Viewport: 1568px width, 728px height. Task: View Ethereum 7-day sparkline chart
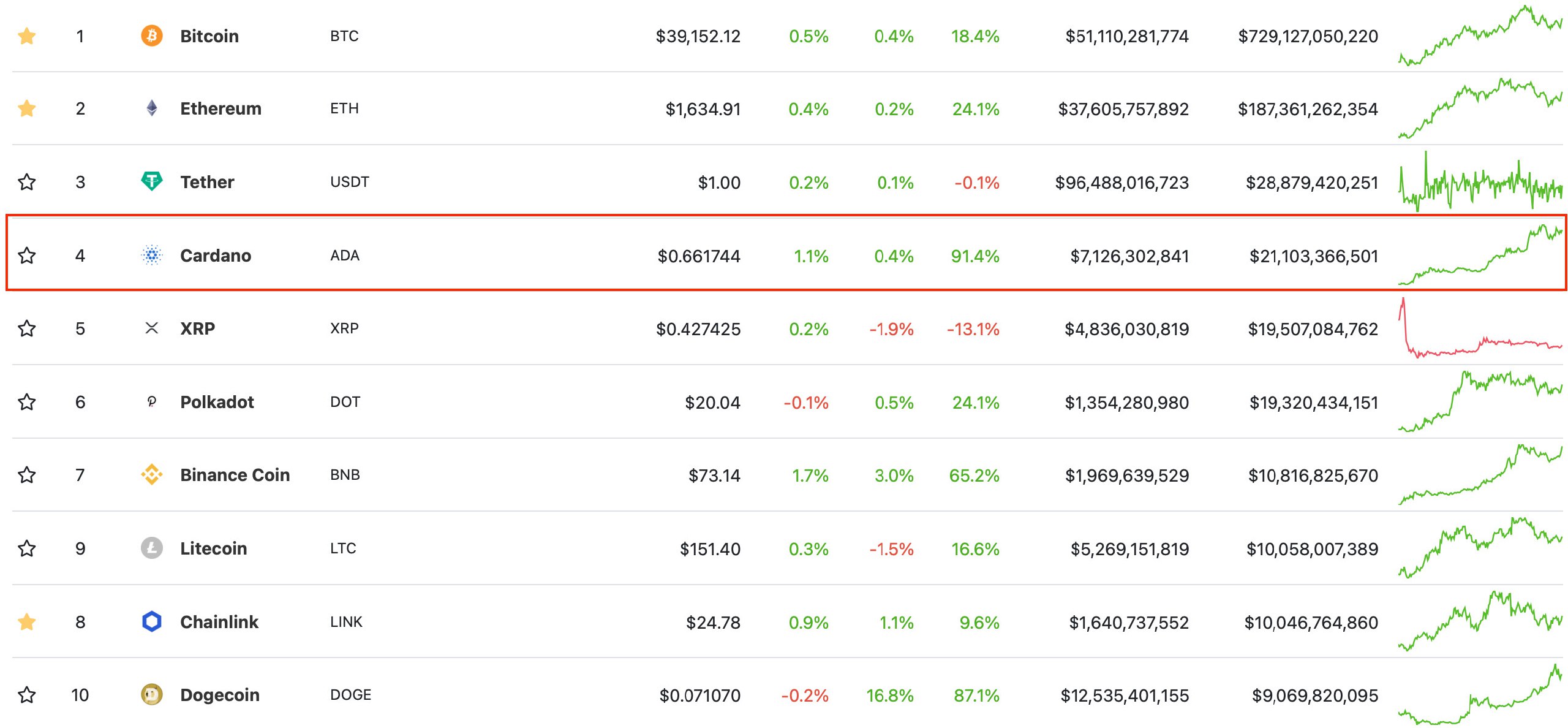pyautogui.click(x=1480, y=108)
